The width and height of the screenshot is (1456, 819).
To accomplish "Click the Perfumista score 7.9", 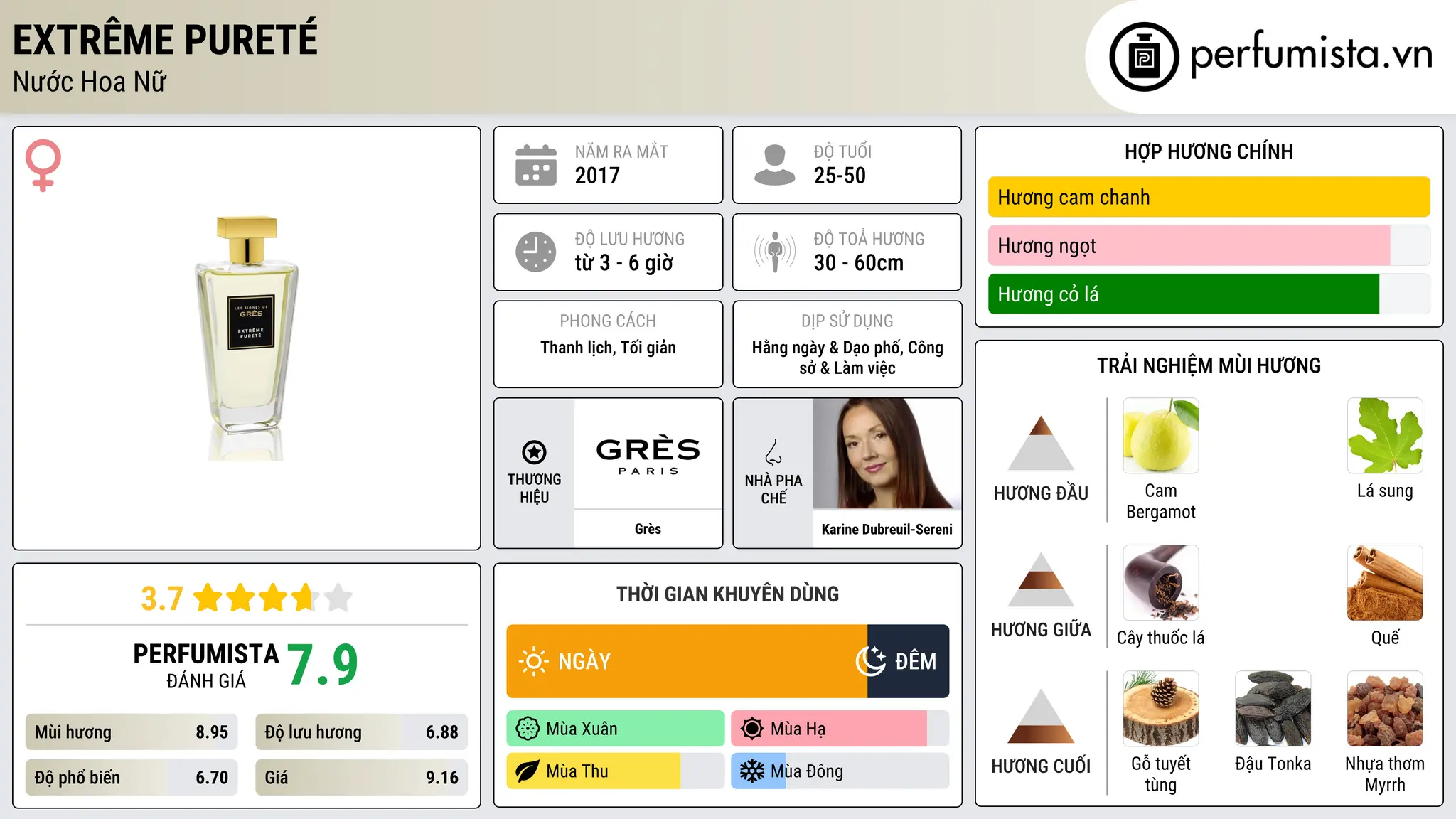I will tap(323, 665).
